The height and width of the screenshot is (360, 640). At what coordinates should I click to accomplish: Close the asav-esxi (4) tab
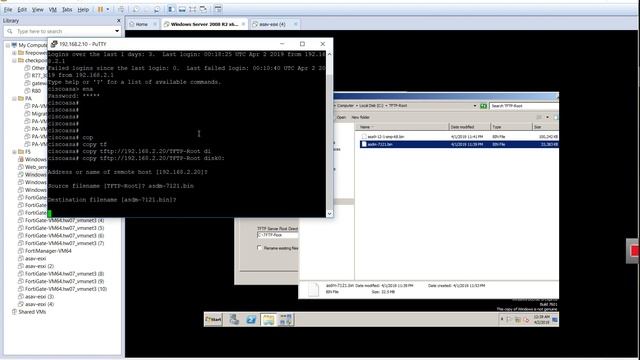click(296, 24)
